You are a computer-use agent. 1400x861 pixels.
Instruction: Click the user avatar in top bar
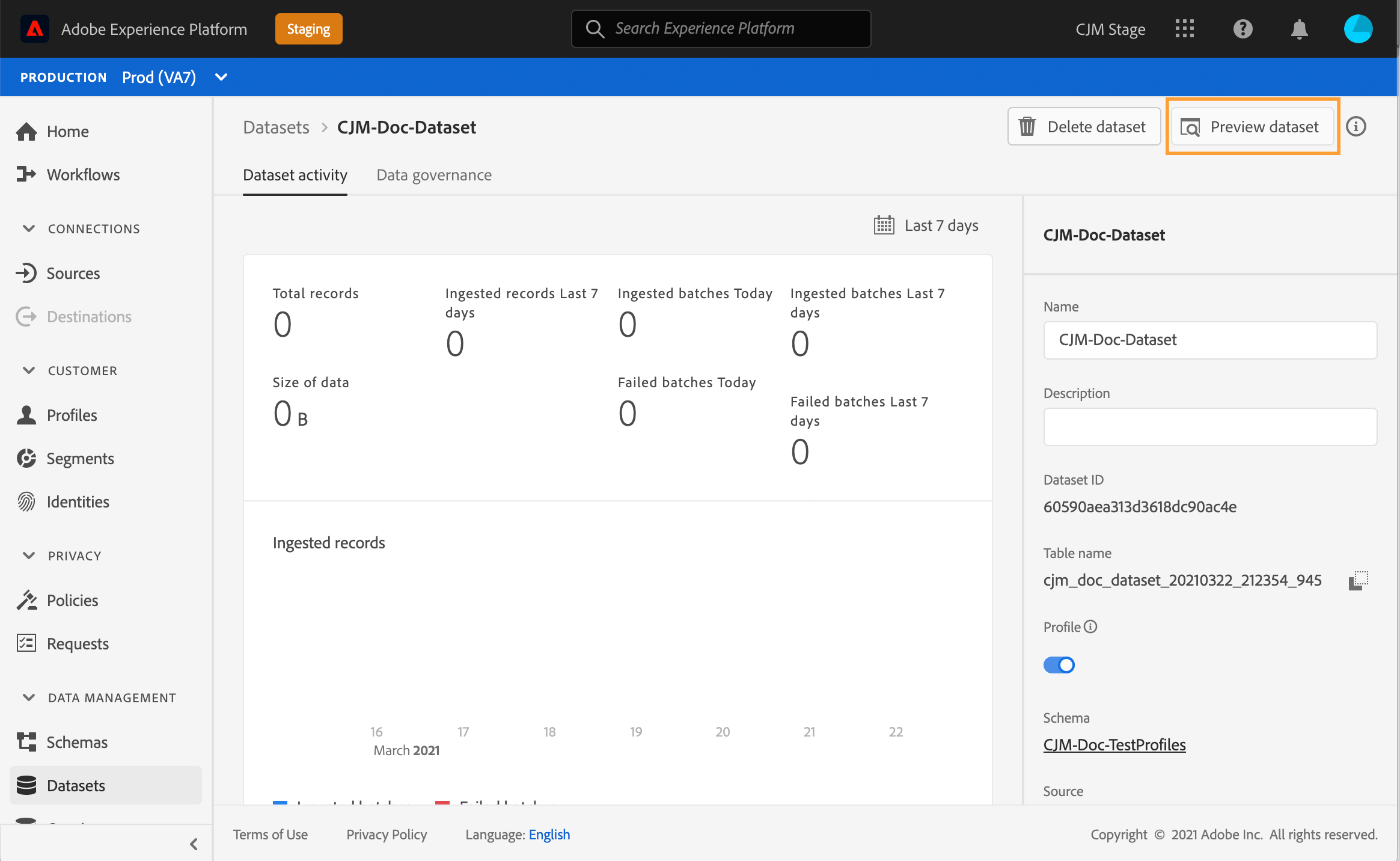point(1358,29)
